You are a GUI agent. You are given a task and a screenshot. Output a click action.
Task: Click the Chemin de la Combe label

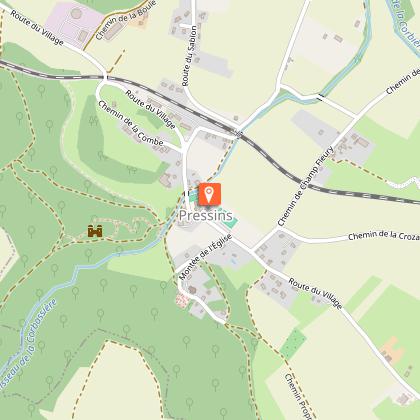click(130, 124)
